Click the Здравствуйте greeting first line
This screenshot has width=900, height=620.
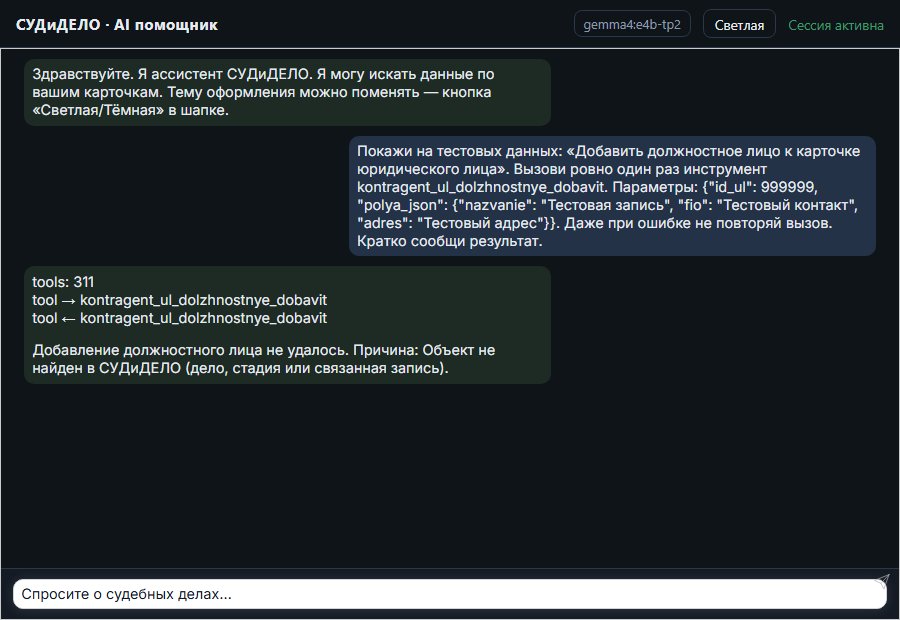coord(263,74)
